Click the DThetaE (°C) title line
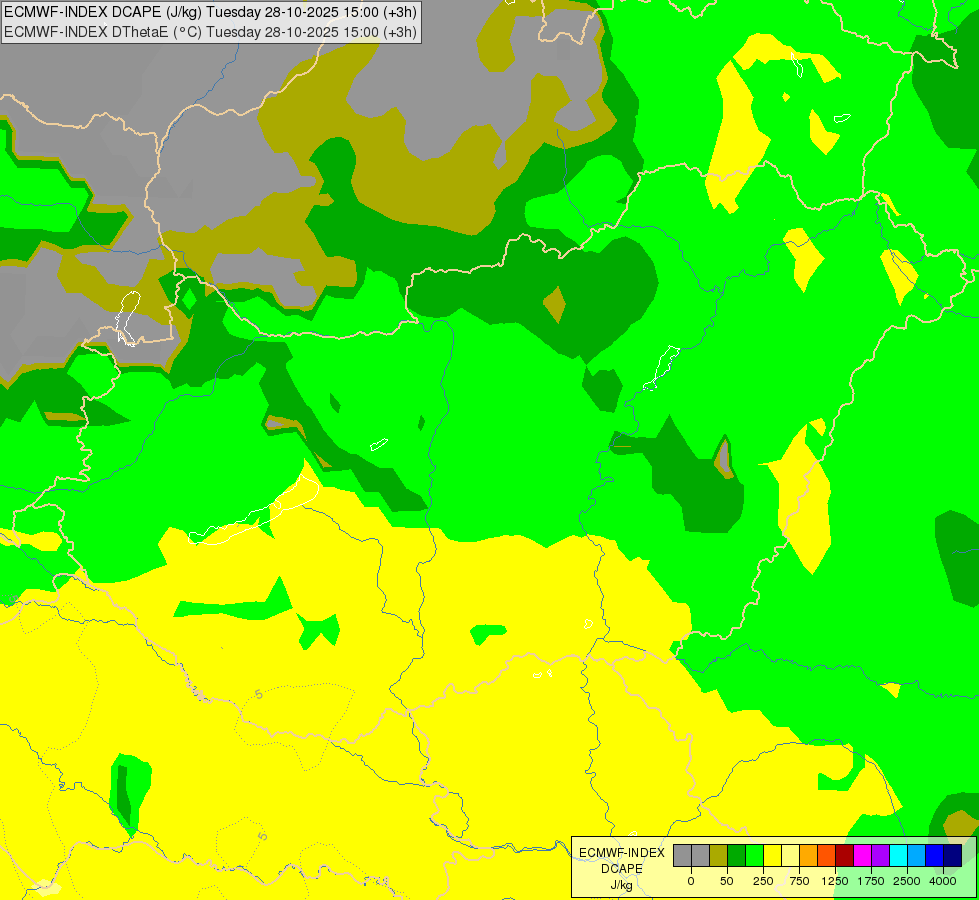 tap(210, 32)
